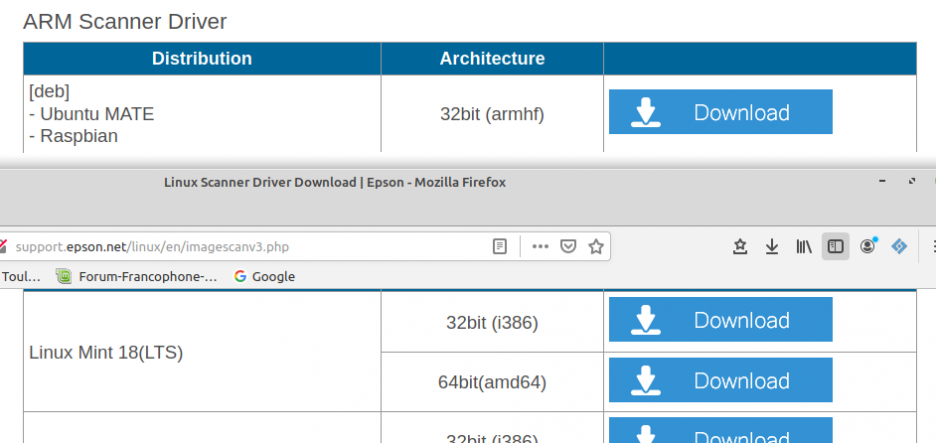This screenshot has width=936, height=443.
Task: Click the Distribution column header
Action: click(202, 58)
